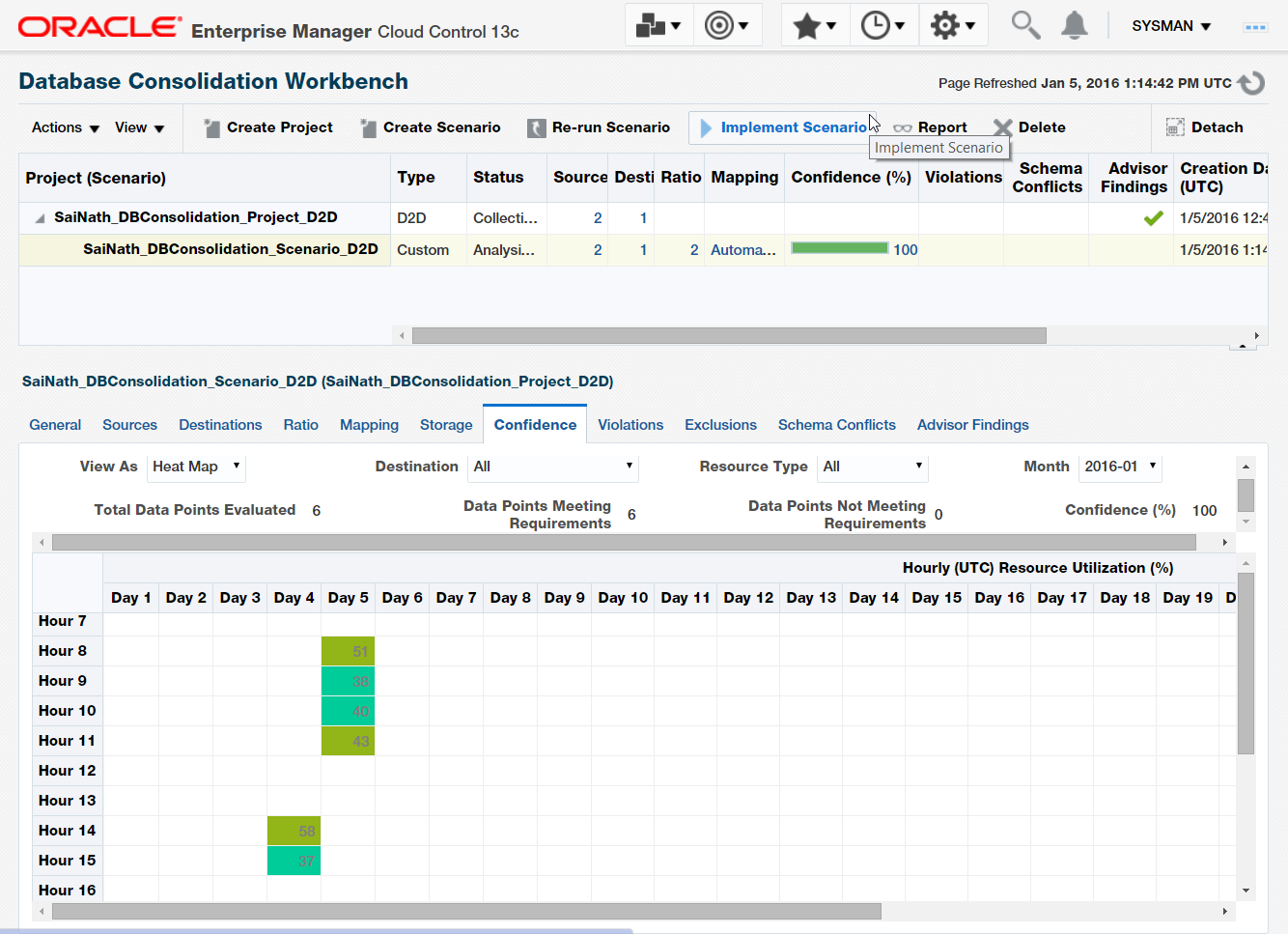Open the Enterprise menu icon
This screenshot has width=1288, height=934.
click(x=658, y=25)
